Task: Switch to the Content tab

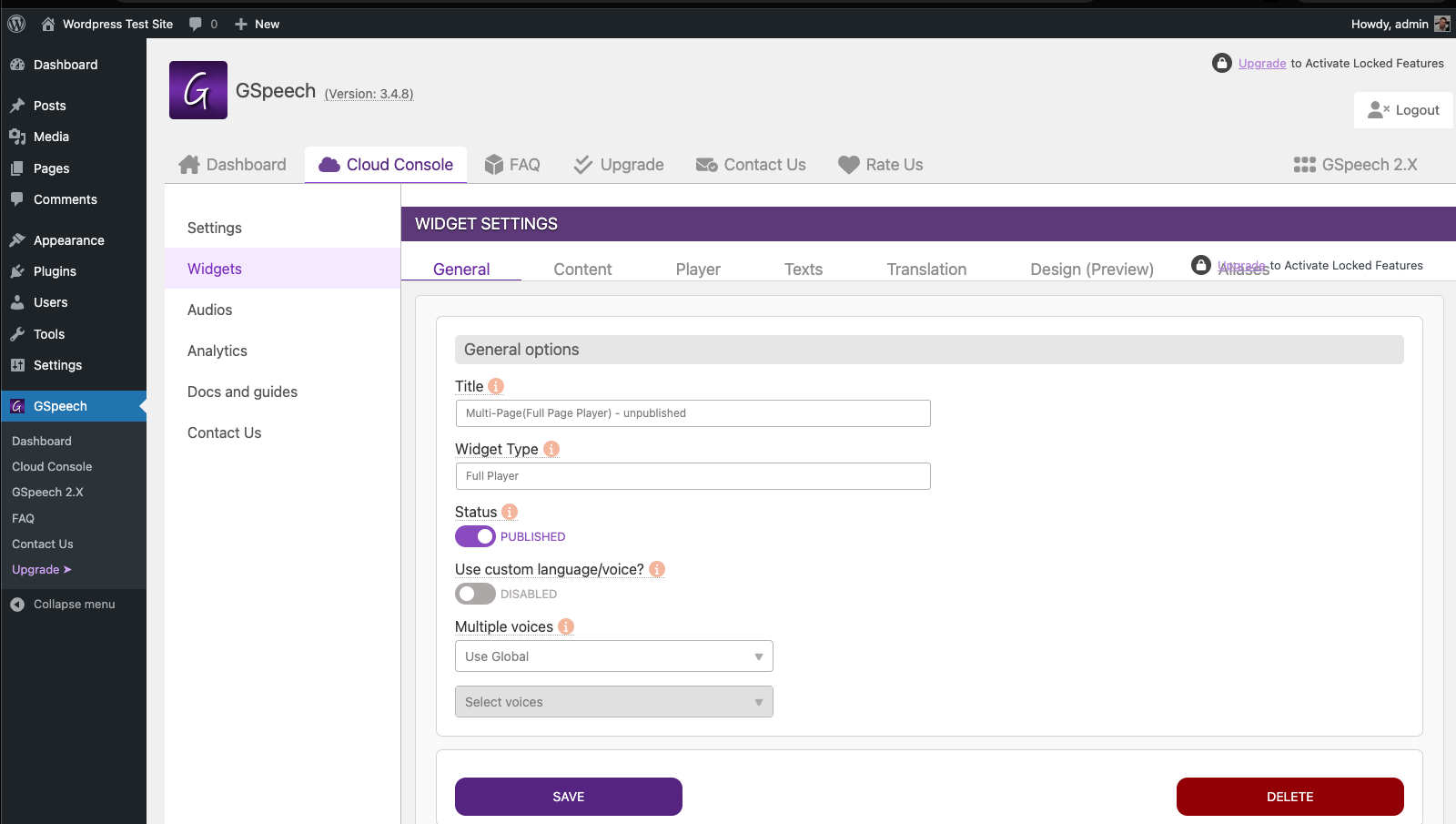Action: (582, 270)
